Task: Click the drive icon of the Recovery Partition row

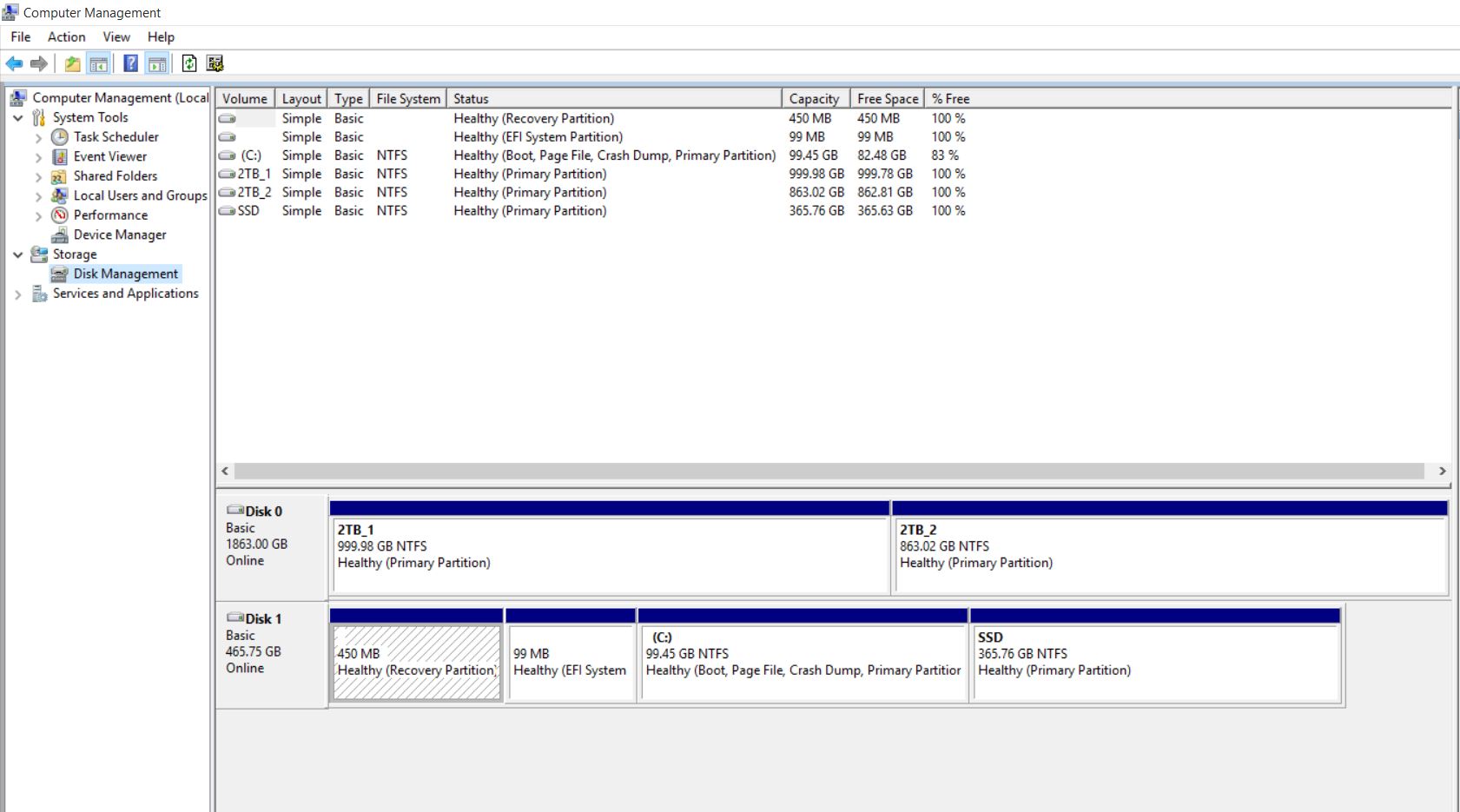Action: click(x=227, y=118)
